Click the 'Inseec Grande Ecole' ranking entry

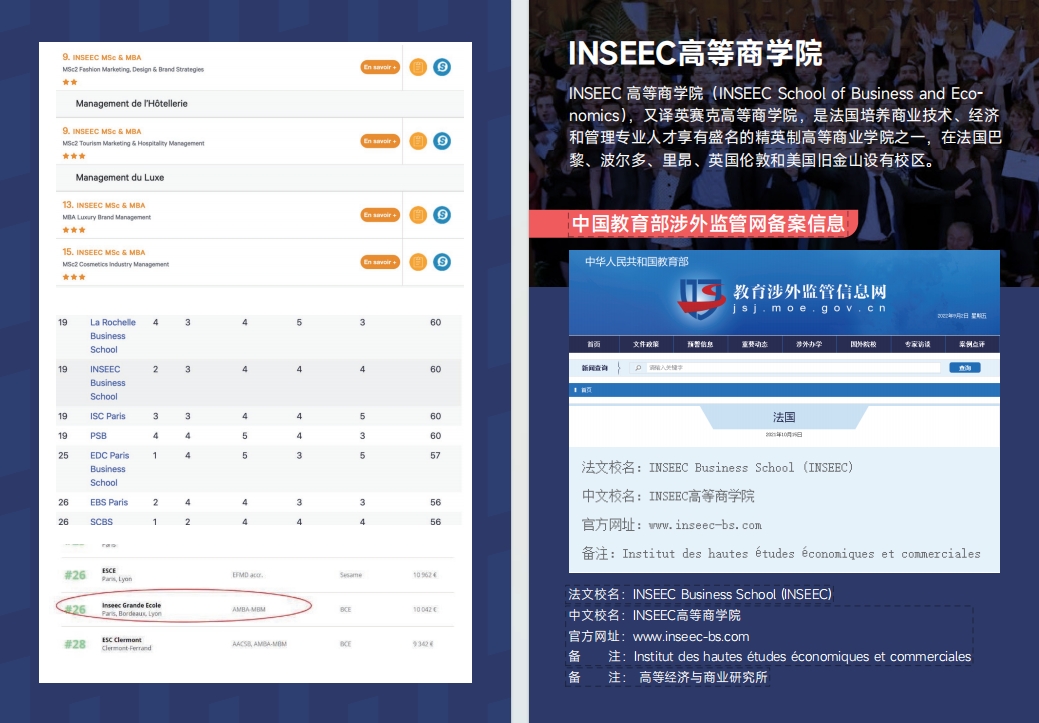[131, 605]
